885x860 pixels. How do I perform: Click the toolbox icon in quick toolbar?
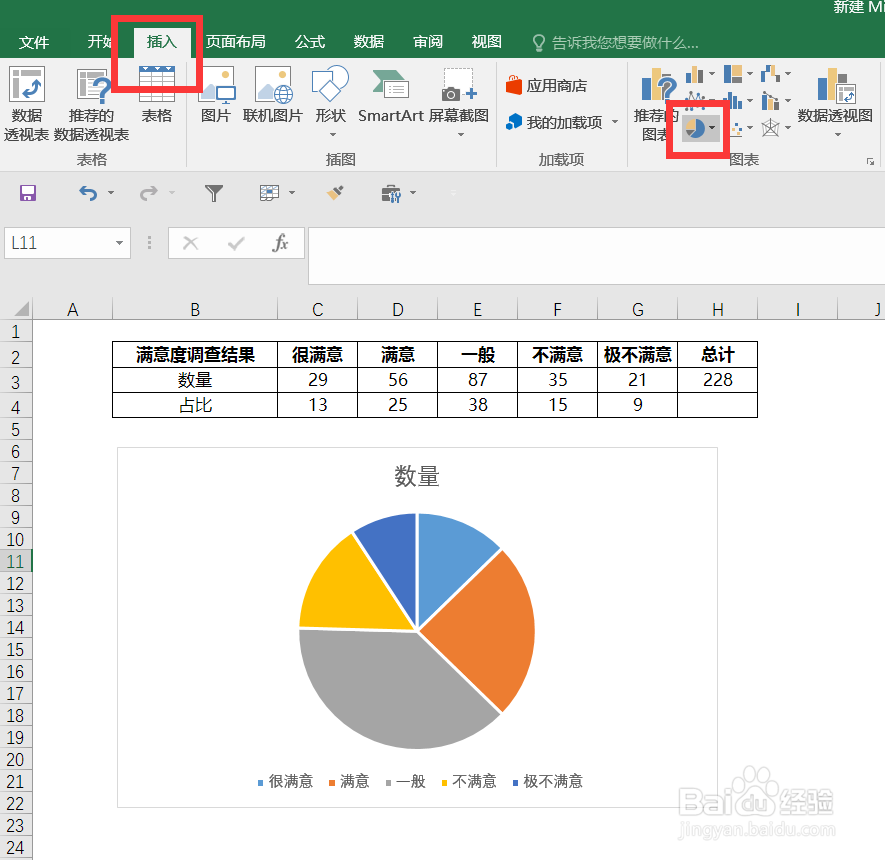click(391, 194)
